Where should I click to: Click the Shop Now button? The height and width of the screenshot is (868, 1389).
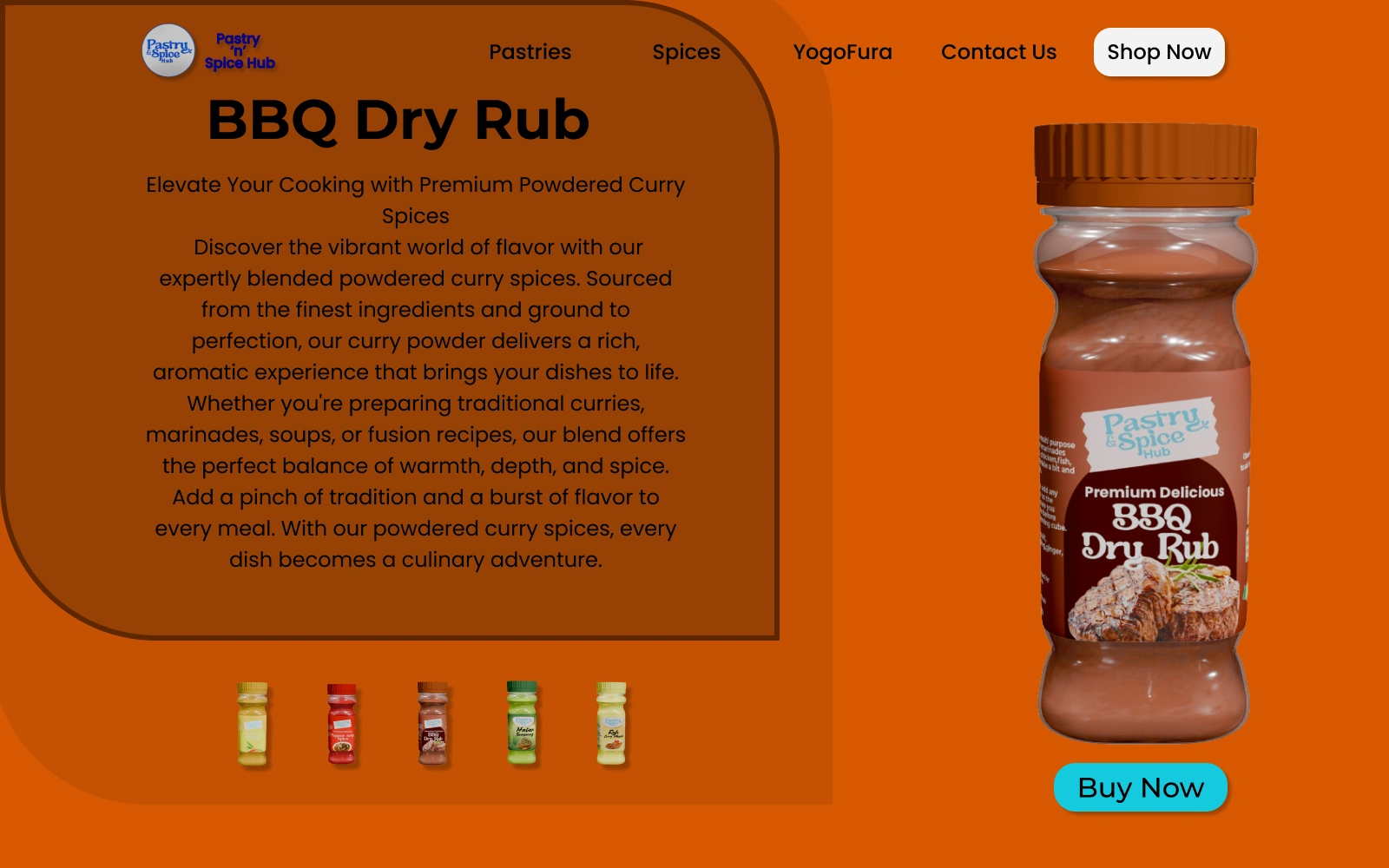tap(1159, 52)
